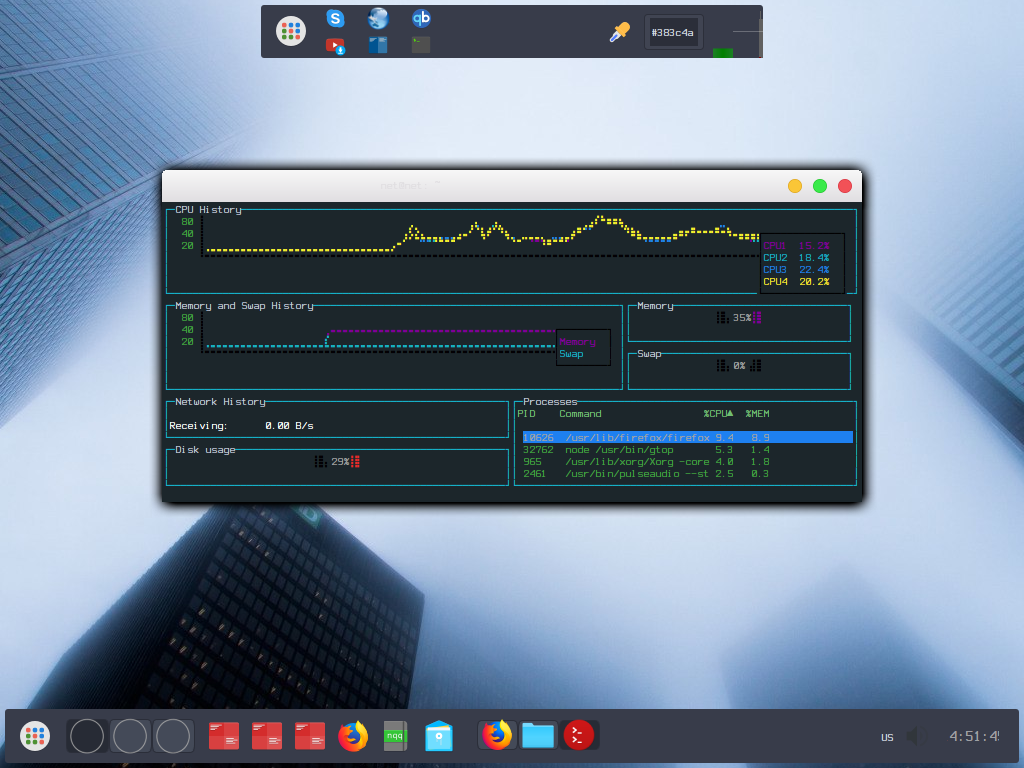Viewport: 1024px width, 768px height.
Task: Click the Network History panel title
Action: (220, 402)
